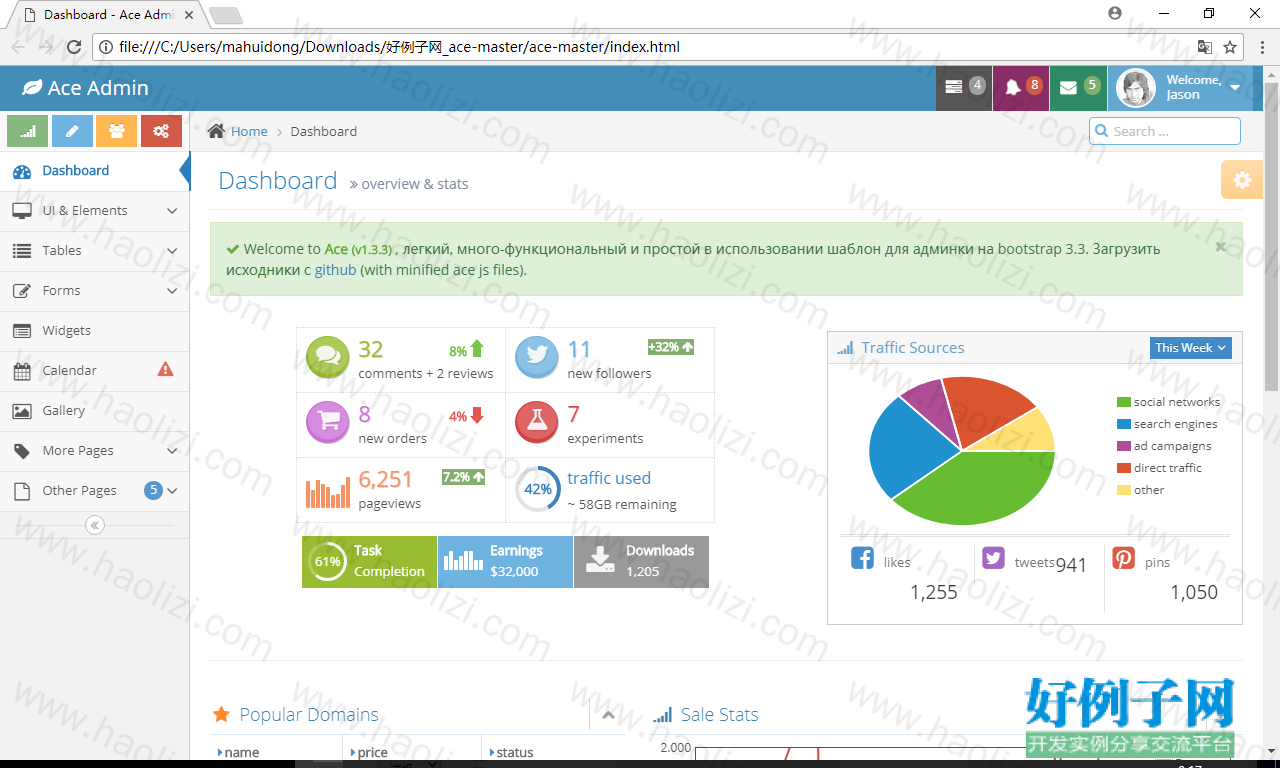
Task: Click the download tray icon in Downloads tile
Action: 600,559
